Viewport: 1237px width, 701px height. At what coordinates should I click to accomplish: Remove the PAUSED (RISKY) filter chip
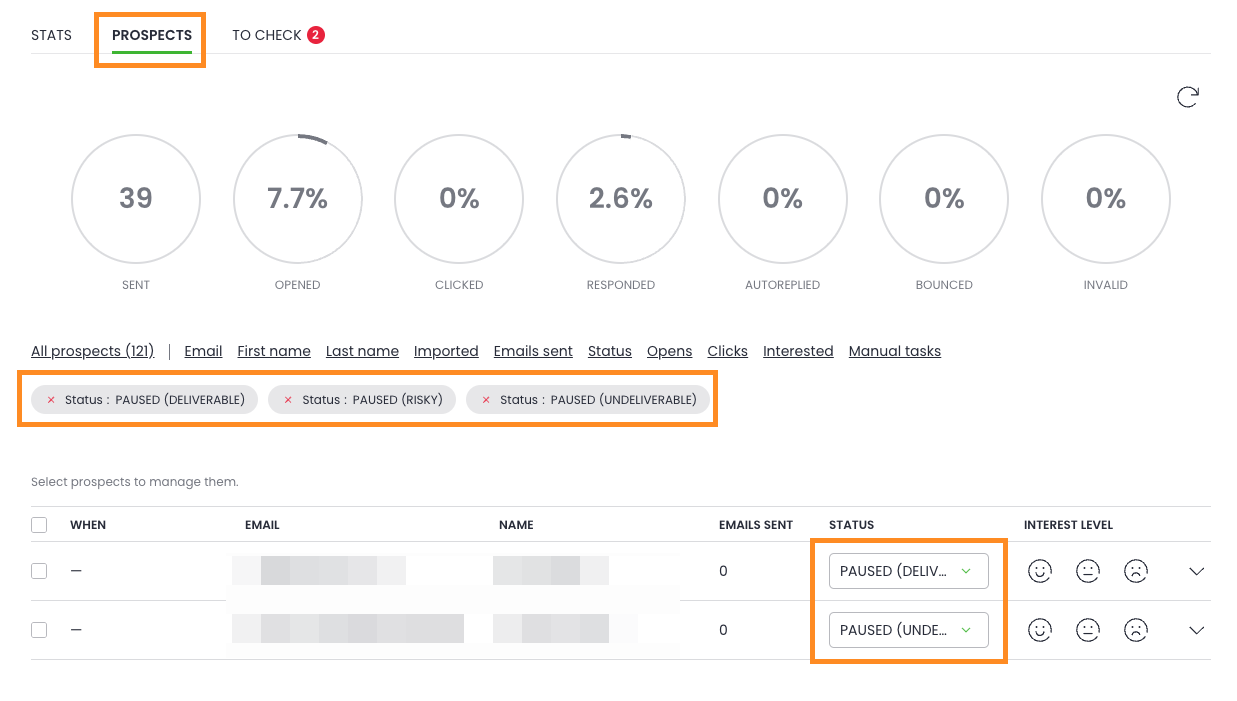pos(289,400)
